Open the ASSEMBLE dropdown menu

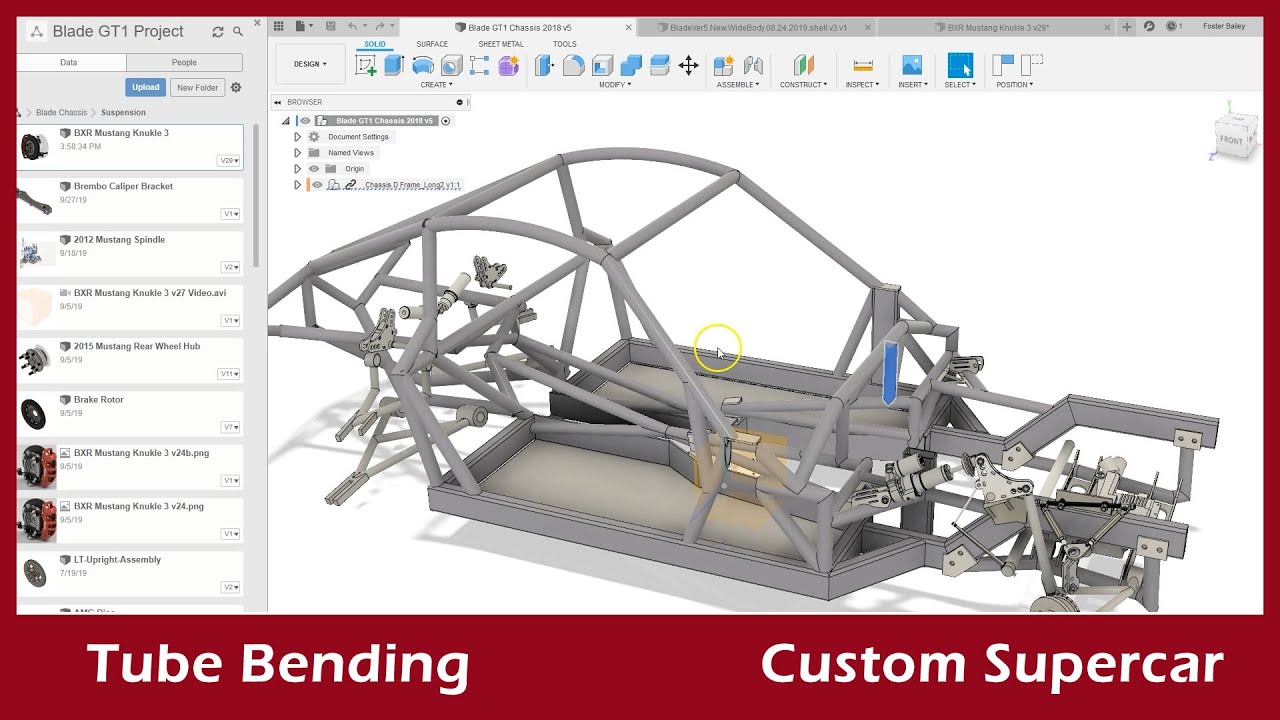coord(738,85)
